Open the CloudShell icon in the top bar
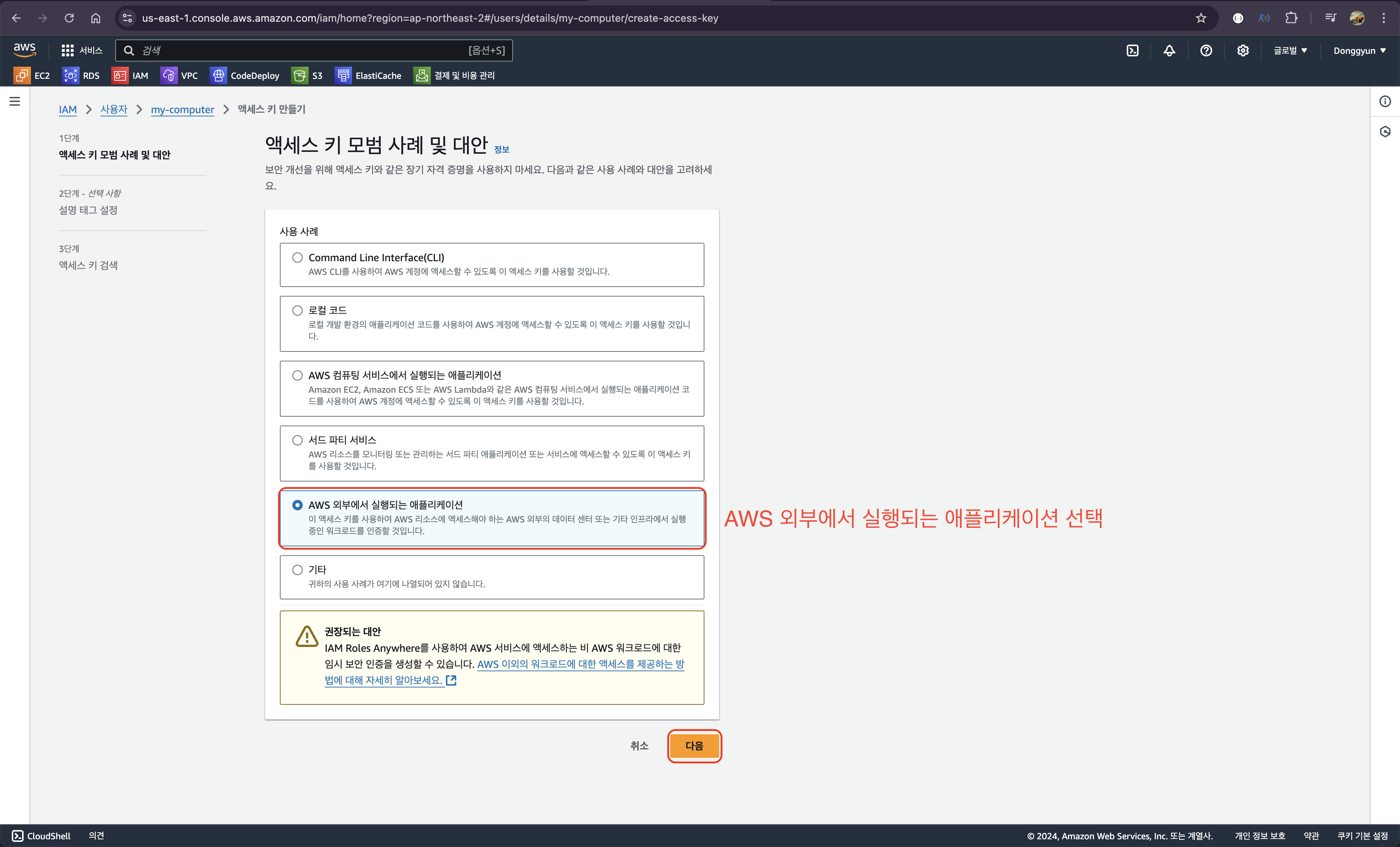This screenshot has height=847, width=1400. [1132, 50]
